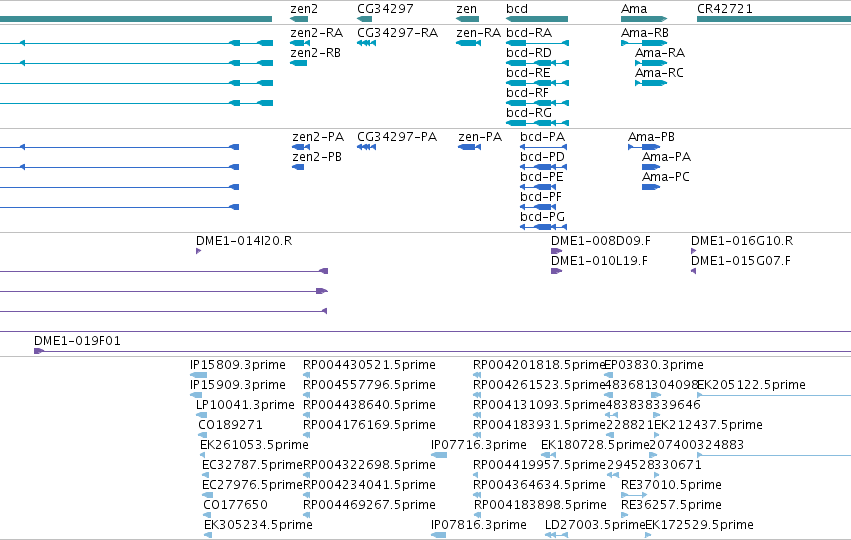Select the bcd-PG protein

542,217
